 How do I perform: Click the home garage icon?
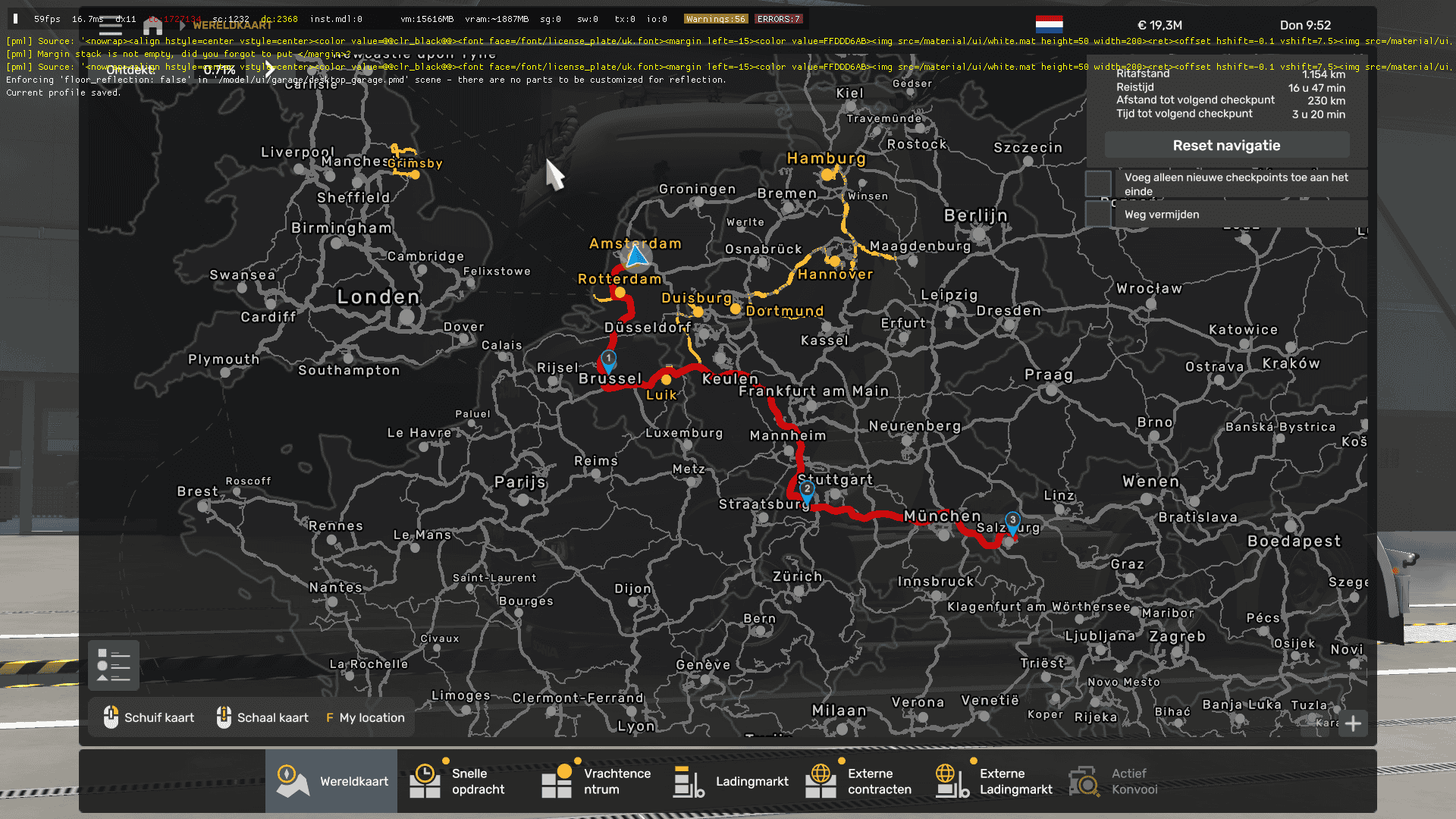coord(152,27)
